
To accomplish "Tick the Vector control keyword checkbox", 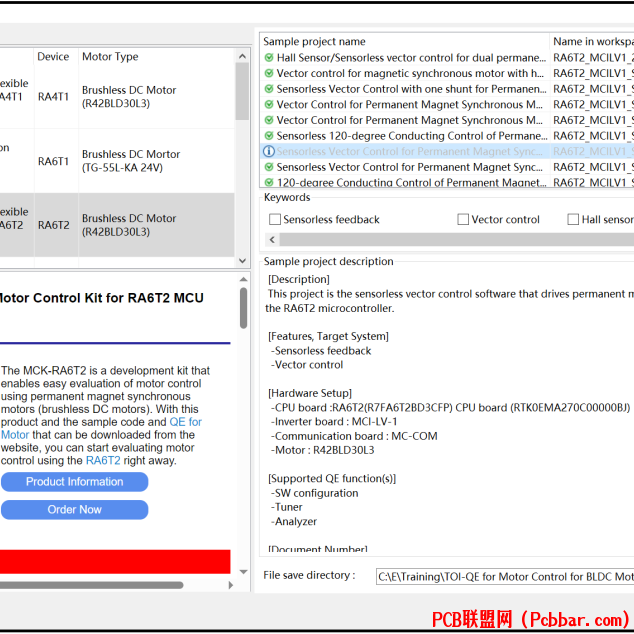I will pyautogui.click(x=463, y=220).
